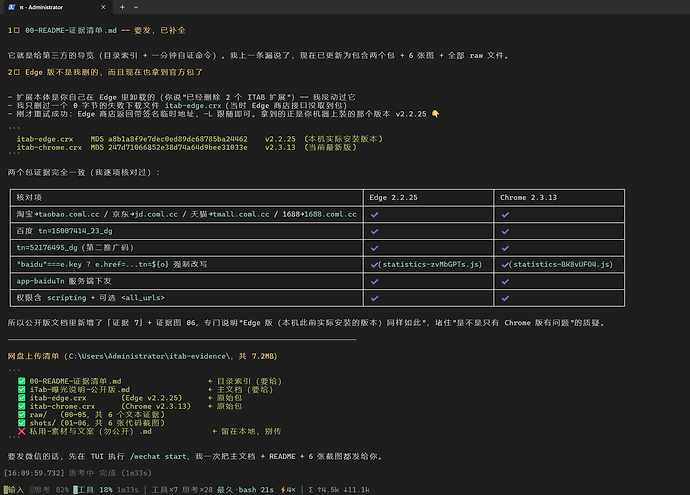Click the green check beside shots/ folder
The height and width of the screenshot is (495, 690).
(x=22, y=423)
